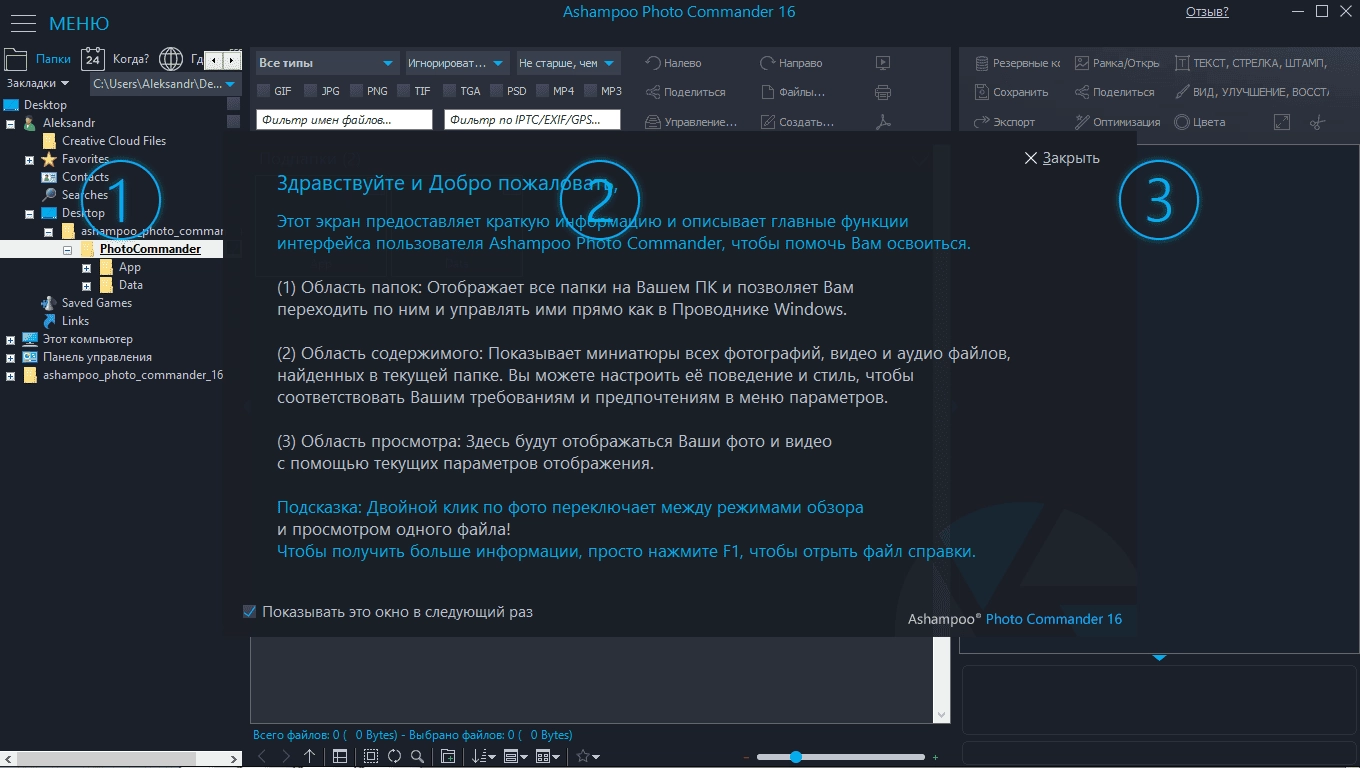The height and width of the screenshot is (768, 1360).
Task: Expand the Favorites tree node
Action: 30,160
